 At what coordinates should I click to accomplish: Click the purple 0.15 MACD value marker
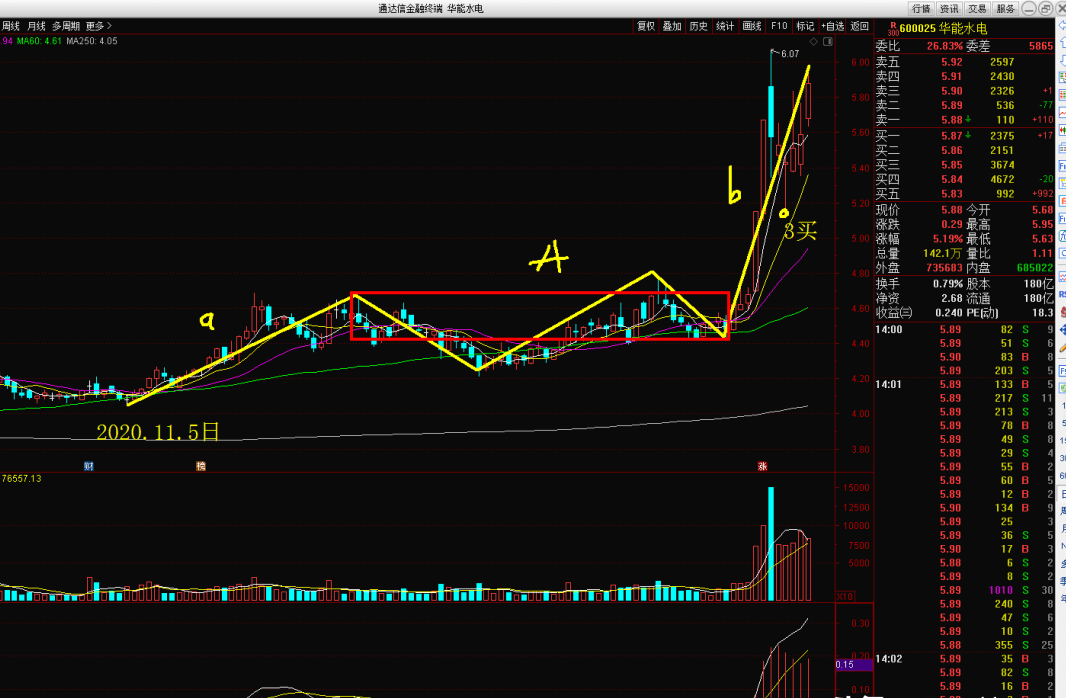(844, 664)
